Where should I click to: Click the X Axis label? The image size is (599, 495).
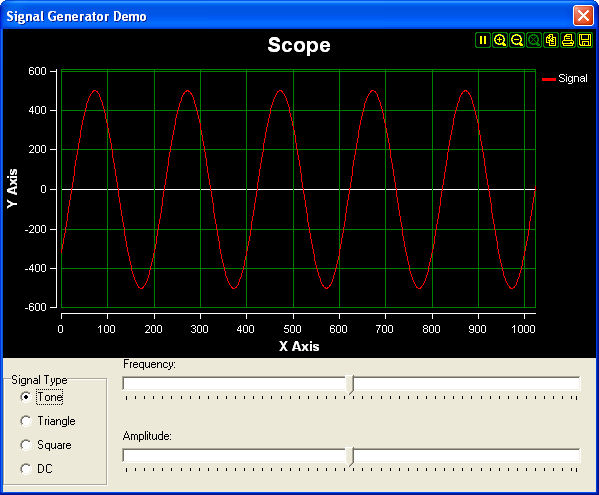point(299,346)
